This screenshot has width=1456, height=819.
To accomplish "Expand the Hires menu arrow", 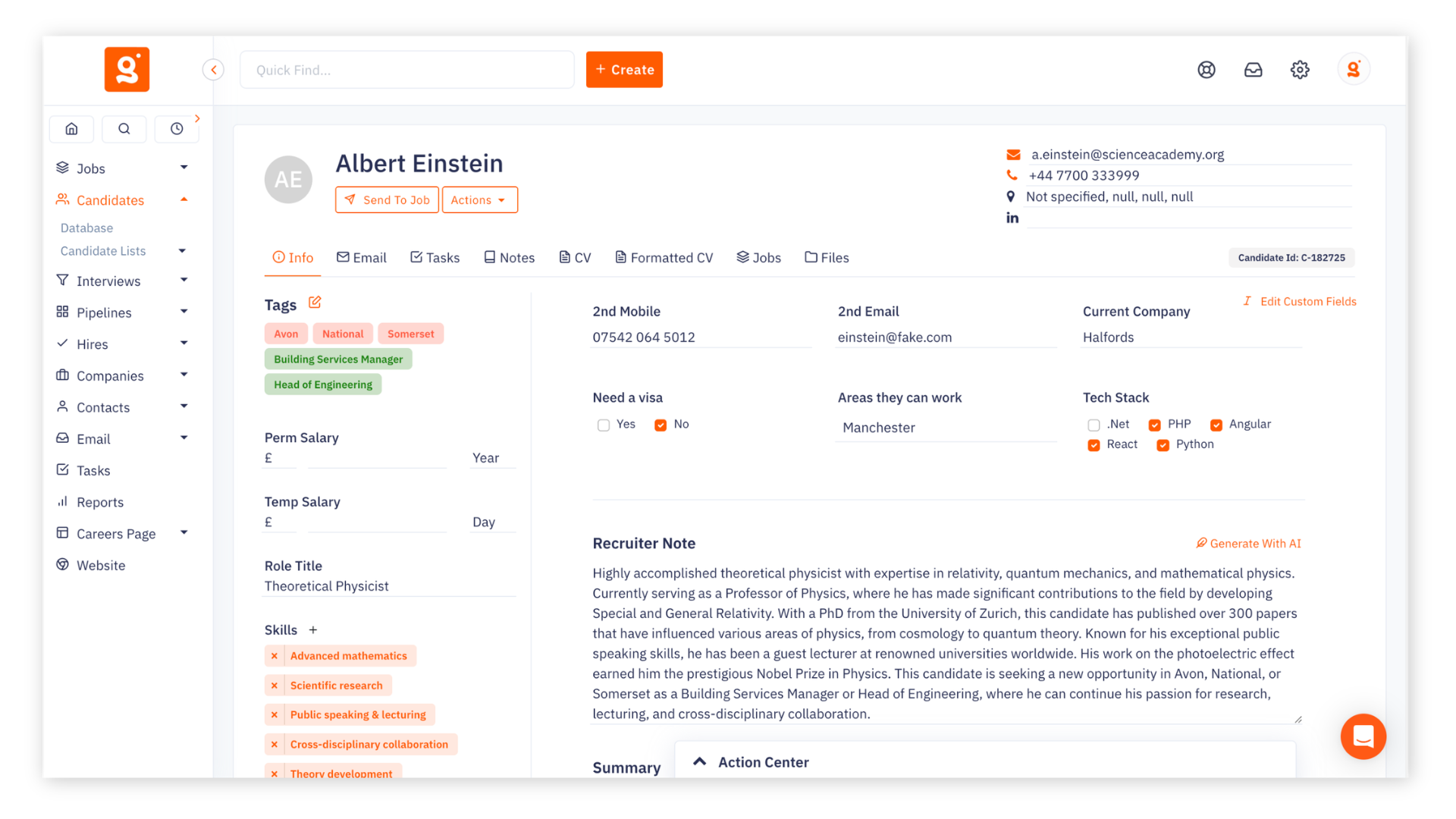I will (x=184, y=344).
